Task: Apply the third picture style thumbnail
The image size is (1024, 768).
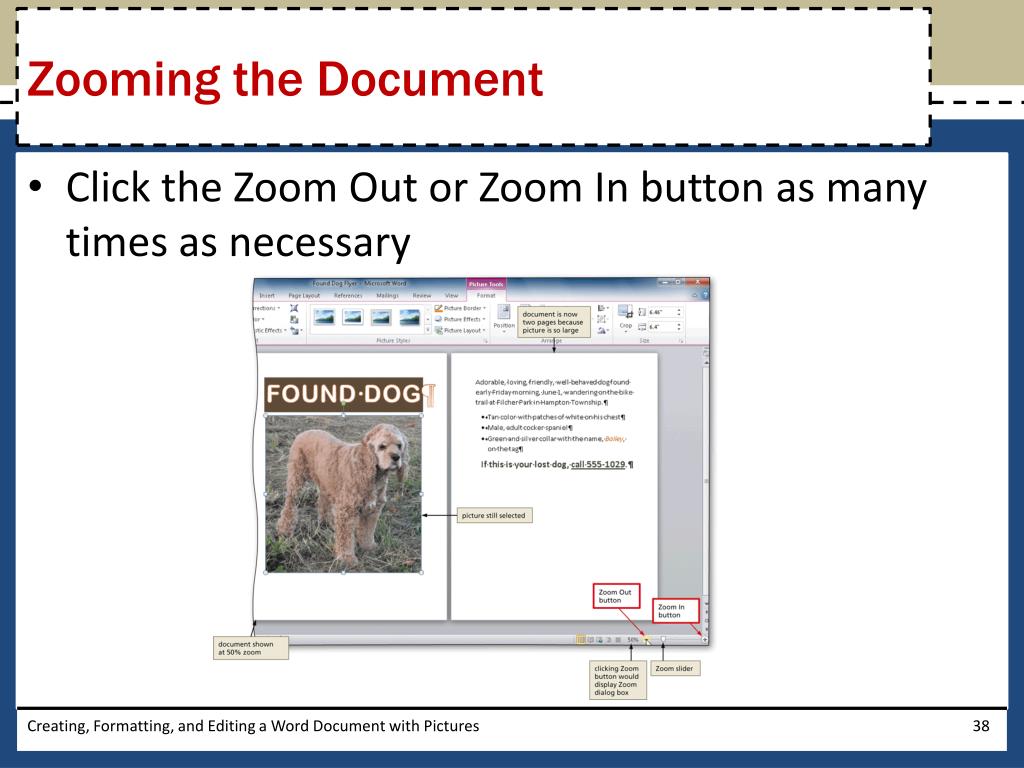Action: pyautogui.click(x=381, y=317)
